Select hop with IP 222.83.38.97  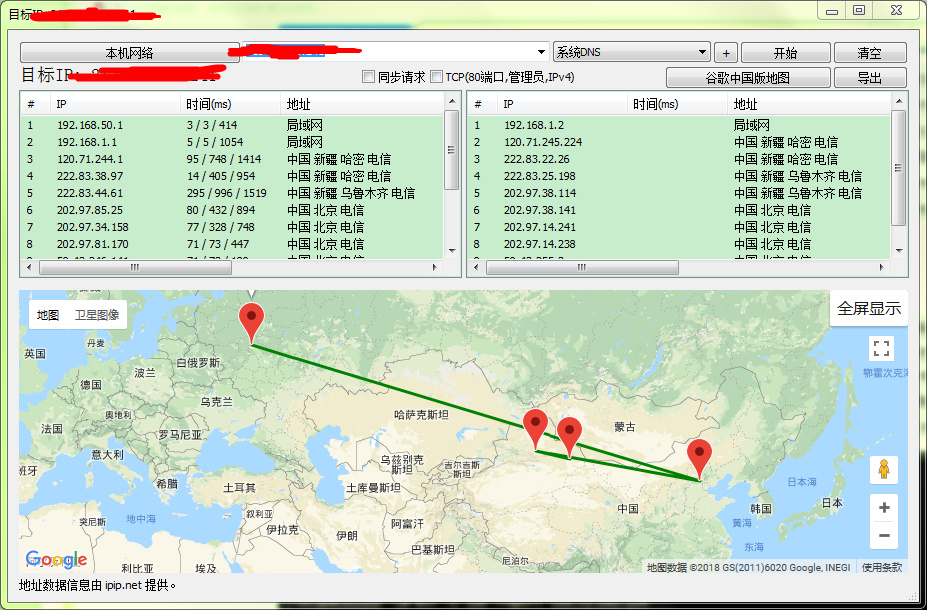point(232,176)
